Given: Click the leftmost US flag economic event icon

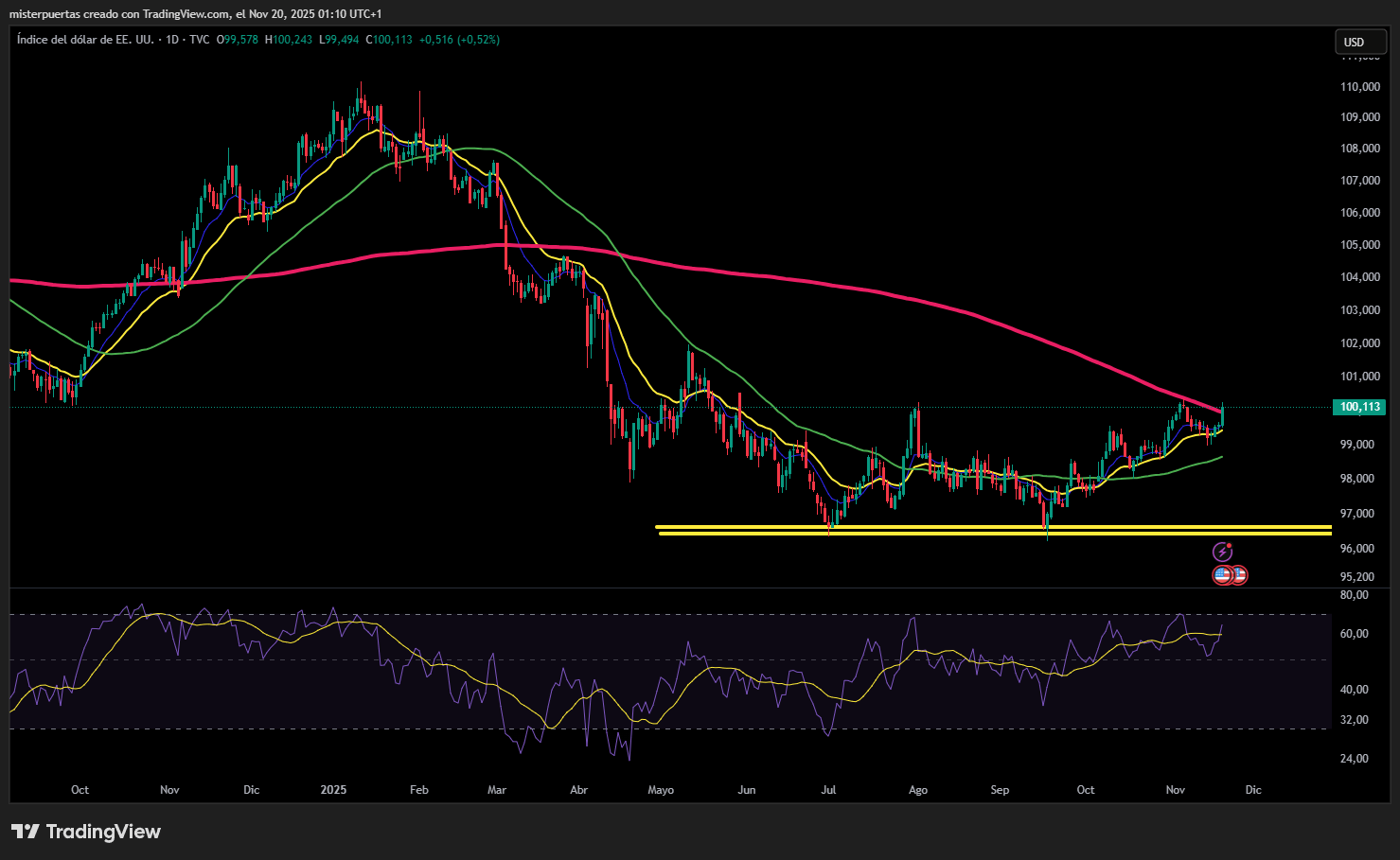Looking at the screenshot, I should 1222,574.
